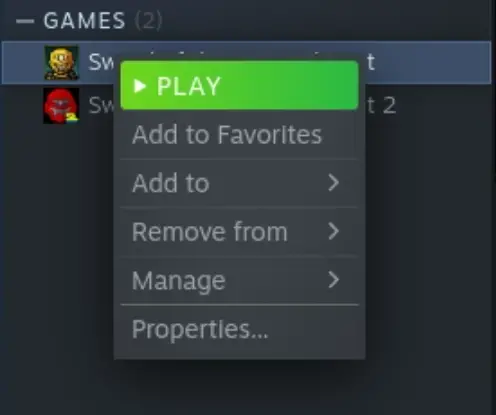Click the trailing "t 2" of second game title
496x415 pixels.
pyautogui.click(x=382, y=105)
